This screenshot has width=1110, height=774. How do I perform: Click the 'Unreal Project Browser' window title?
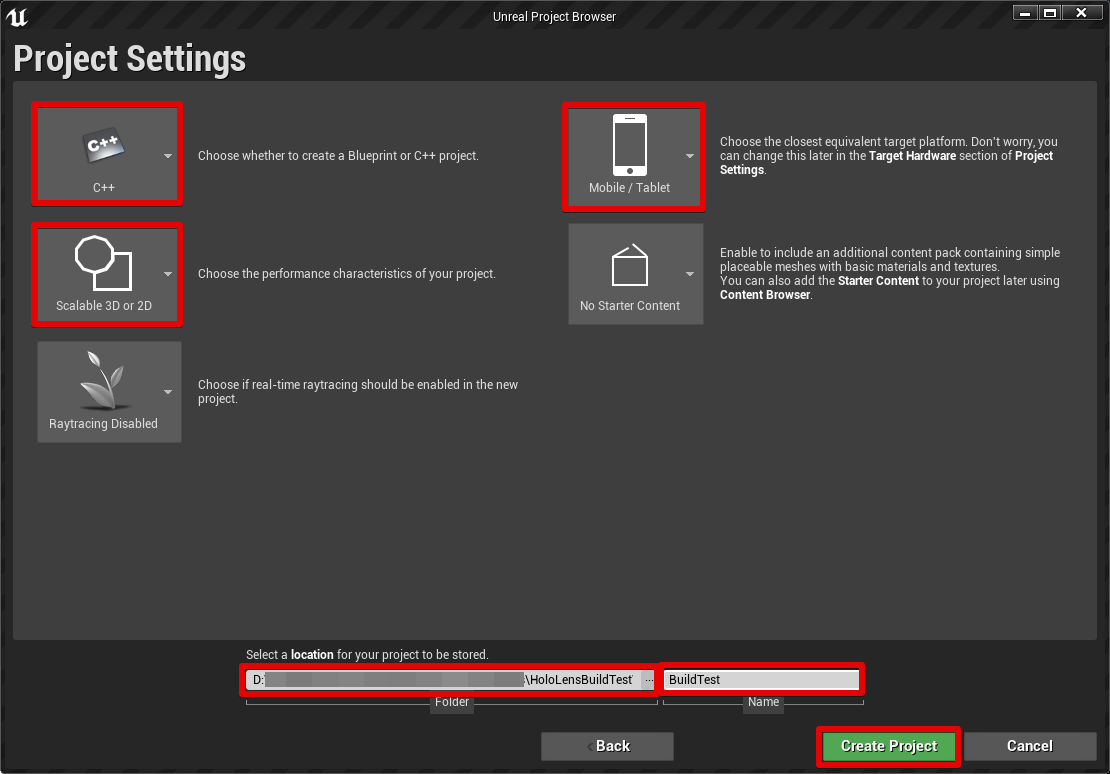tap(554, 17)
